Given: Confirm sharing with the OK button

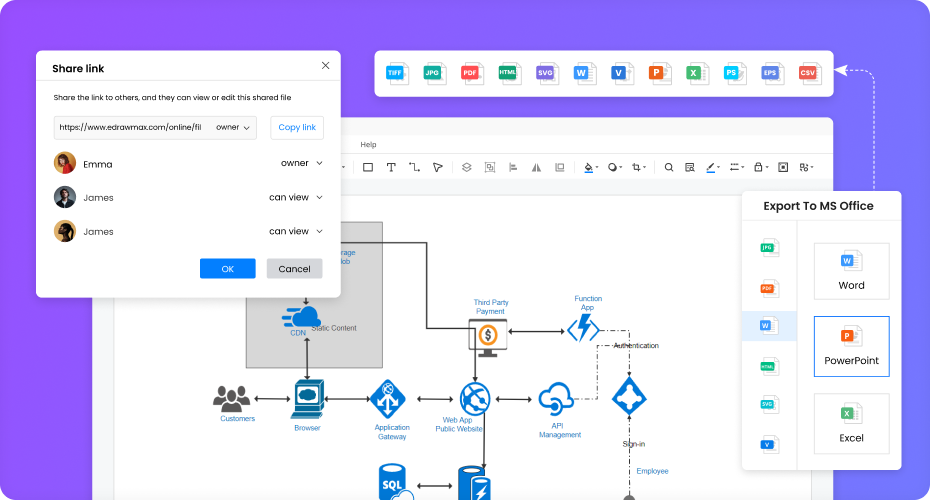Looking at the screenshot, I should 227,269.
